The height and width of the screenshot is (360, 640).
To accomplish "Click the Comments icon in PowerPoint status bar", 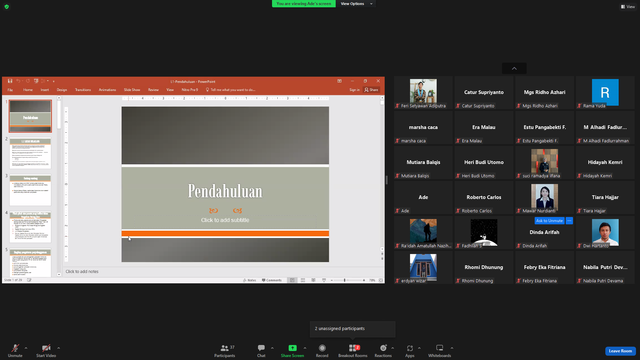I will point(272,280).
